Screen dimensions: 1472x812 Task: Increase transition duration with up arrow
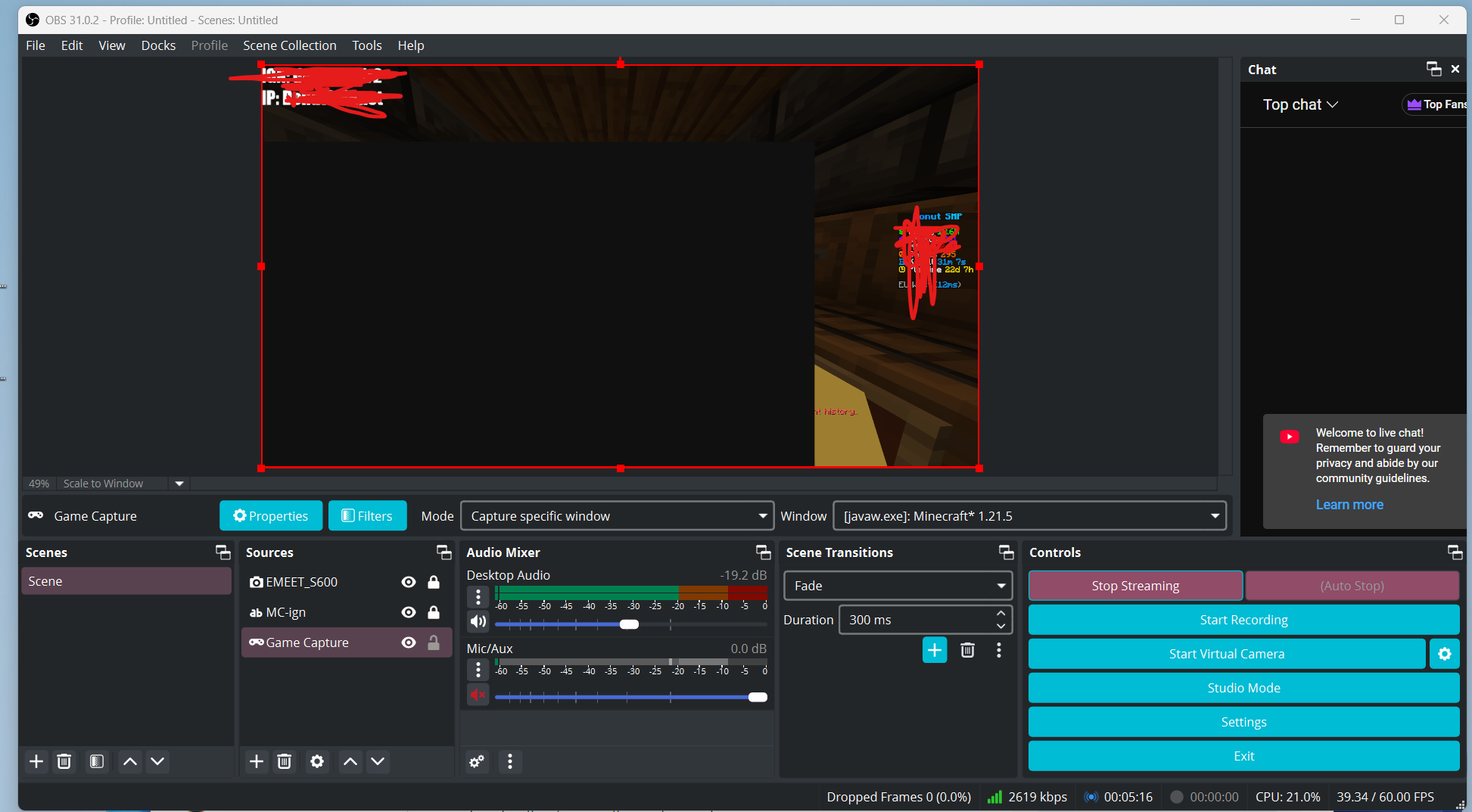tap(1001, 614)
